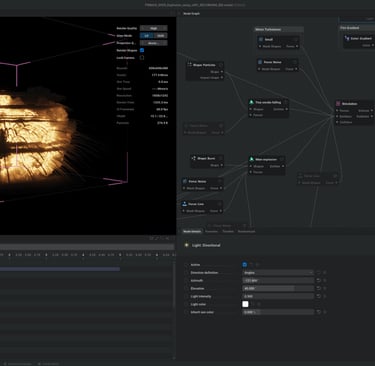Image resolution: width=375 pixels, height=366 pixels.
Task: Click the Main explosion emitter icon
Action: pyautogui.click(x=251, y=159)
